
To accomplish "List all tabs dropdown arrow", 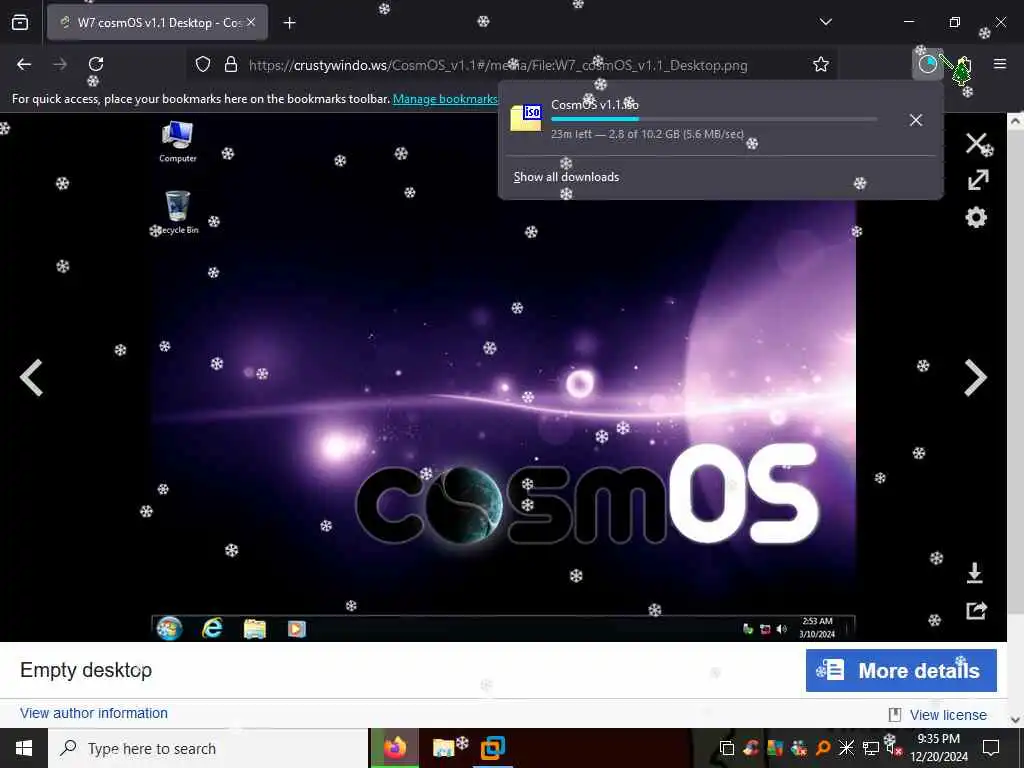I will [x=825, y=22].
